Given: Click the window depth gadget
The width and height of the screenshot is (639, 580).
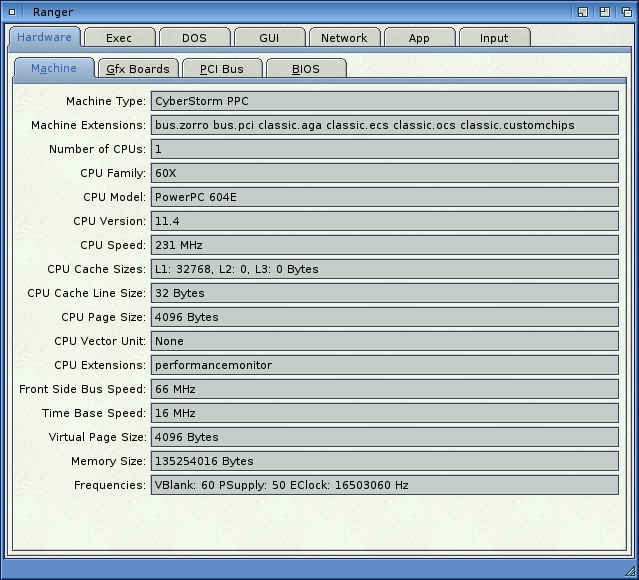Looking at the screenshot, I should [627, 12].
